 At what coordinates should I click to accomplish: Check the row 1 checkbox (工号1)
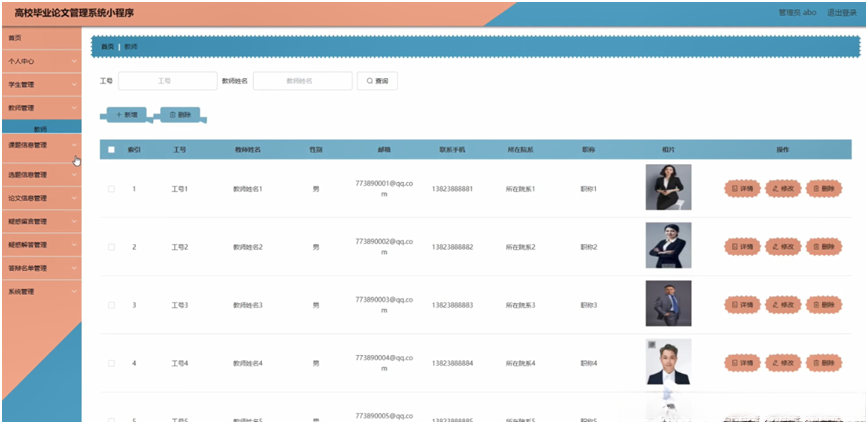click(111, 189)
